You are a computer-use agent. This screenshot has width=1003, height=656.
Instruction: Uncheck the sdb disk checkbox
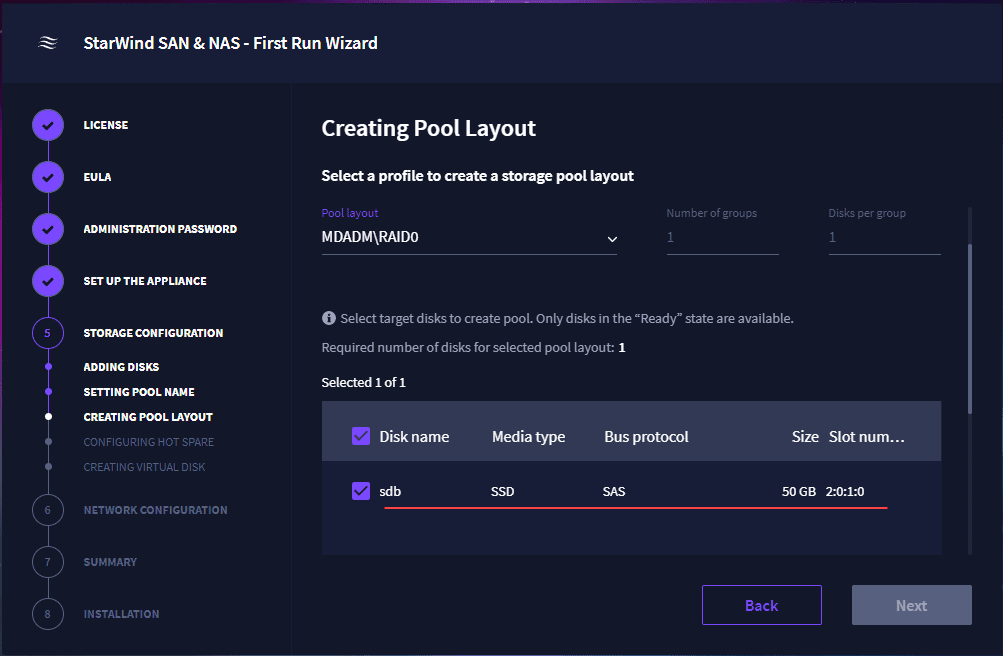(x=361, y=491)
